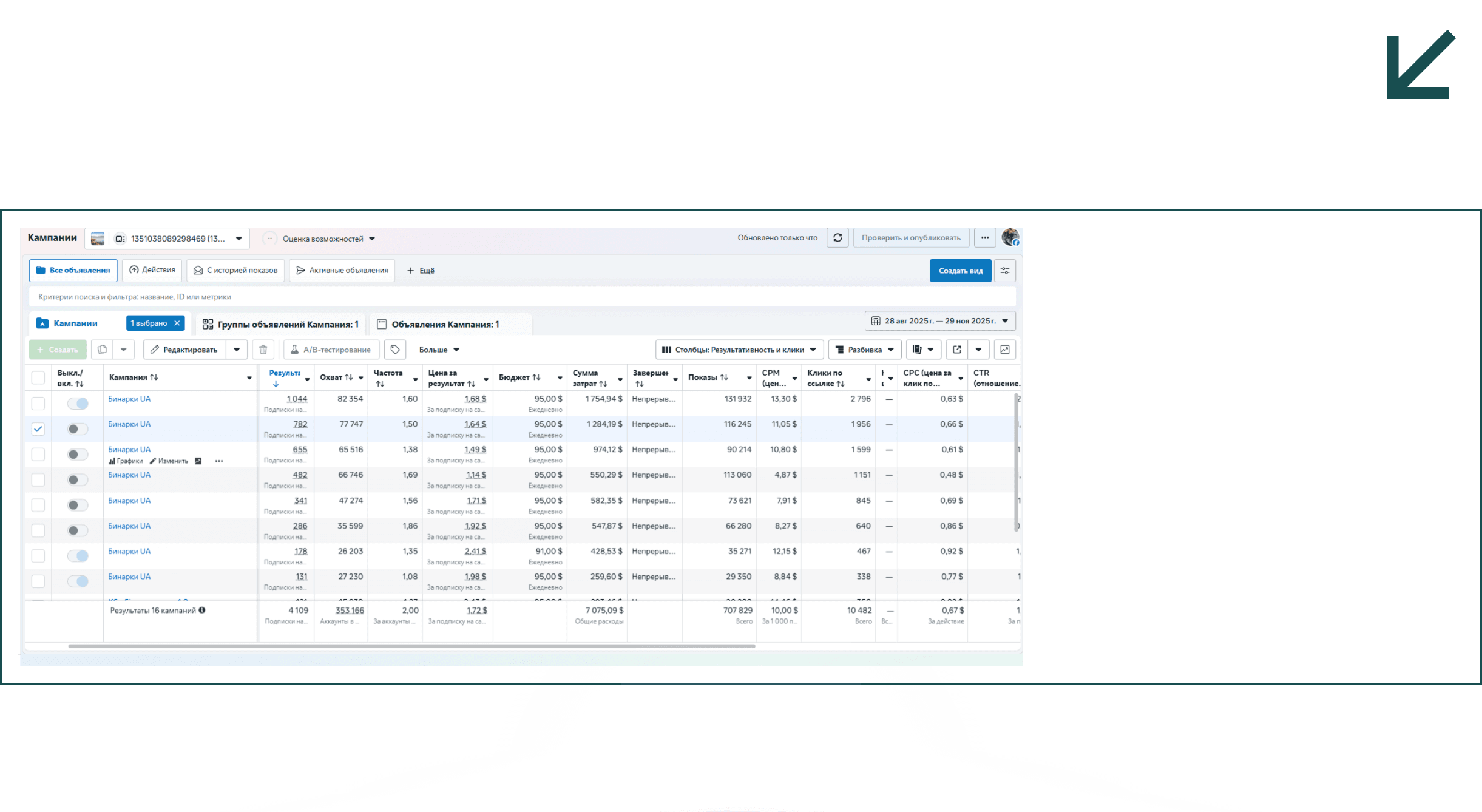1482x812 pixels.
Task: Toggle the select-all header checkbox
Action: tap(38, 377)
